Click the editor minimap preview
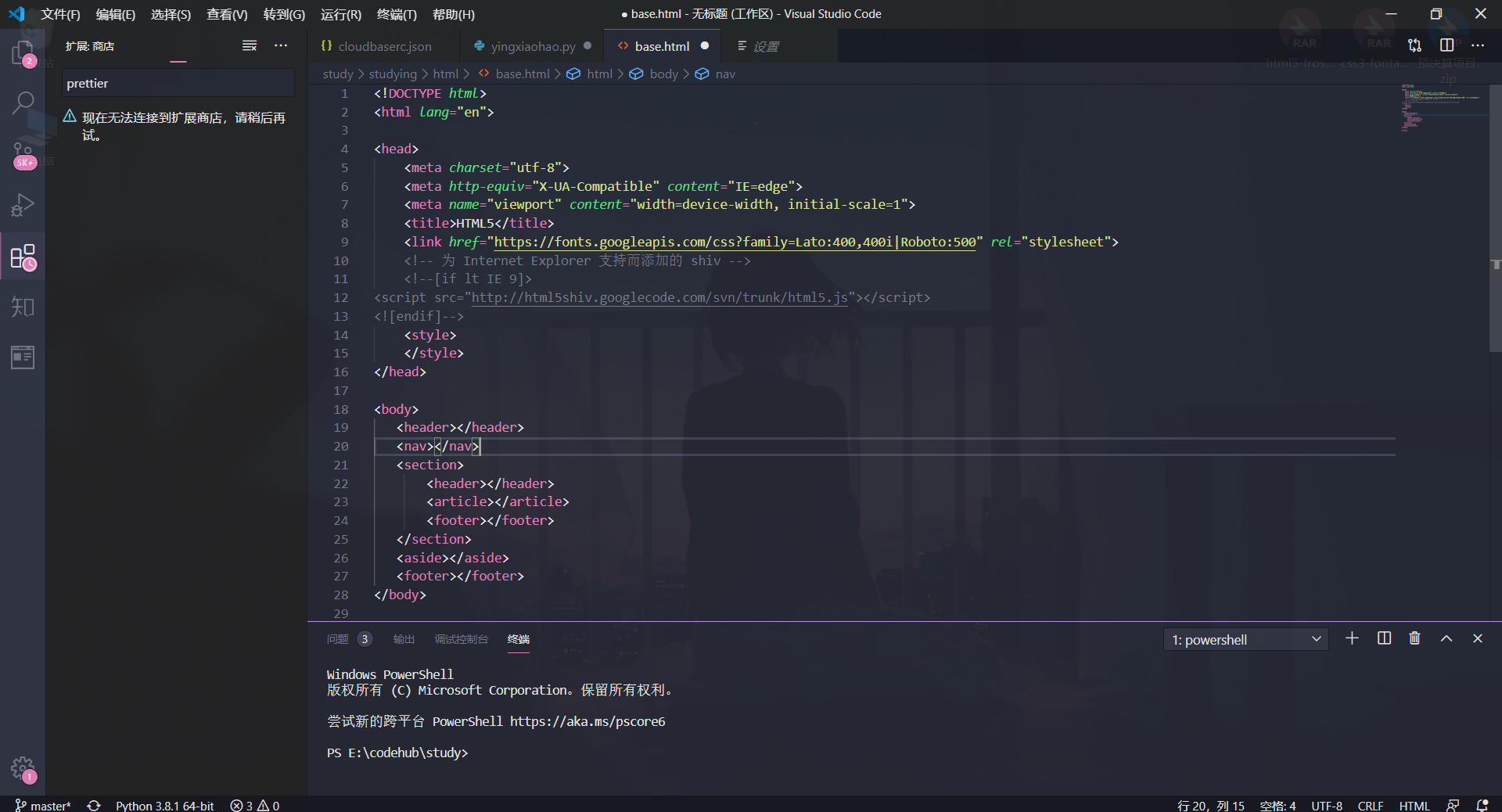 pos(1442,108)
